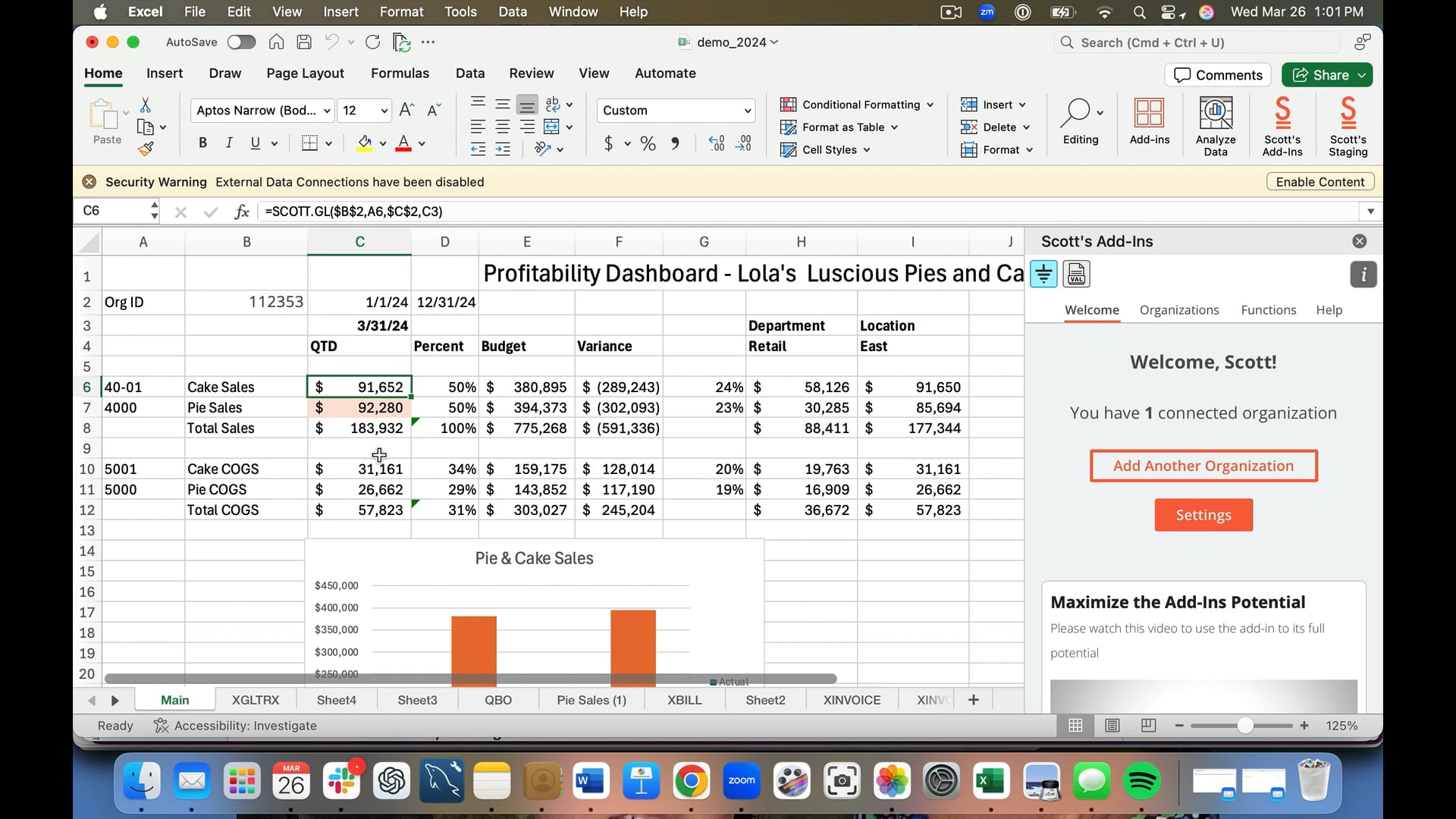The width and height of the screenshot is (1456, 819).
Task: Toggle the AutoSave switch
Action: (x=241, y=42)
